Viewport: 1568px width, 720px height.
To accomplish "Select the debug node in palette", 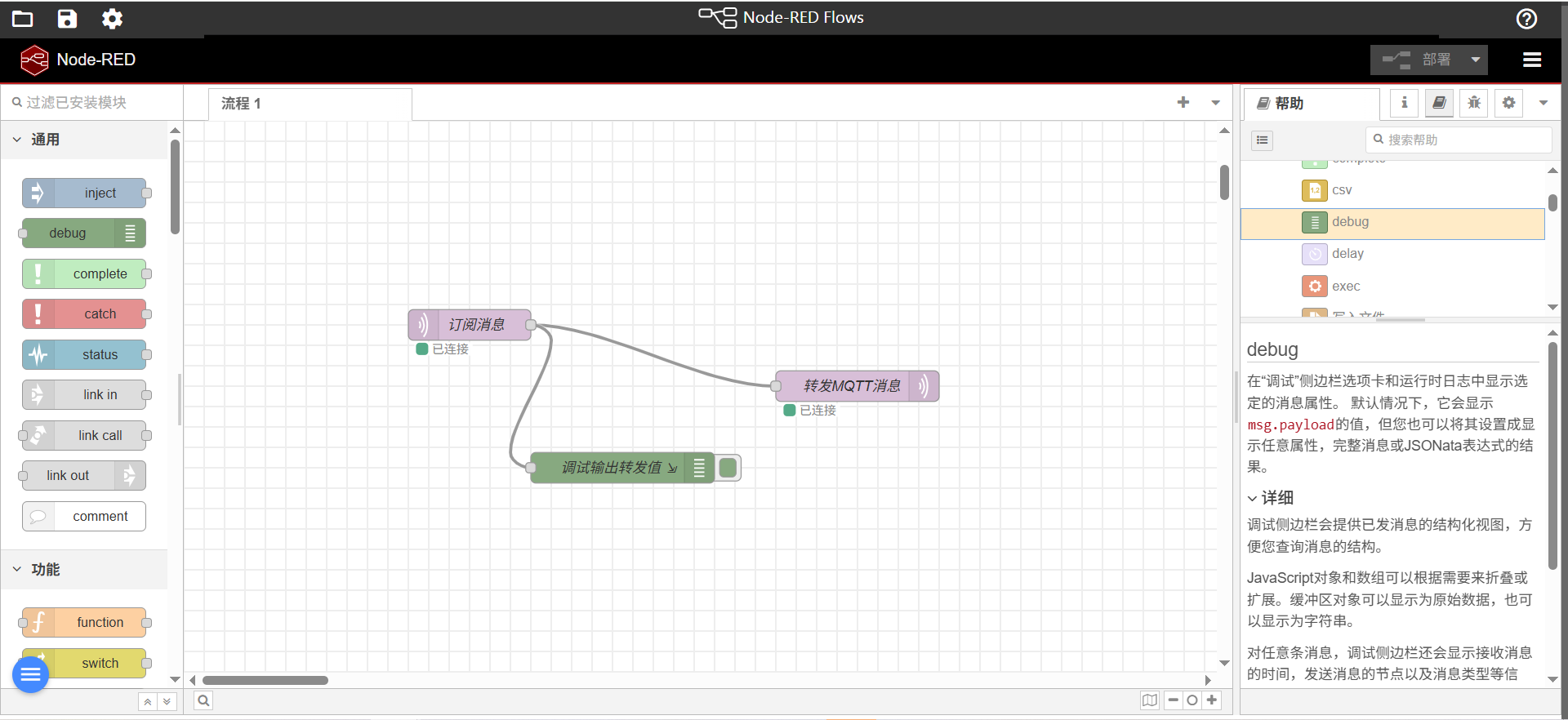I will (x=84, y=233).
